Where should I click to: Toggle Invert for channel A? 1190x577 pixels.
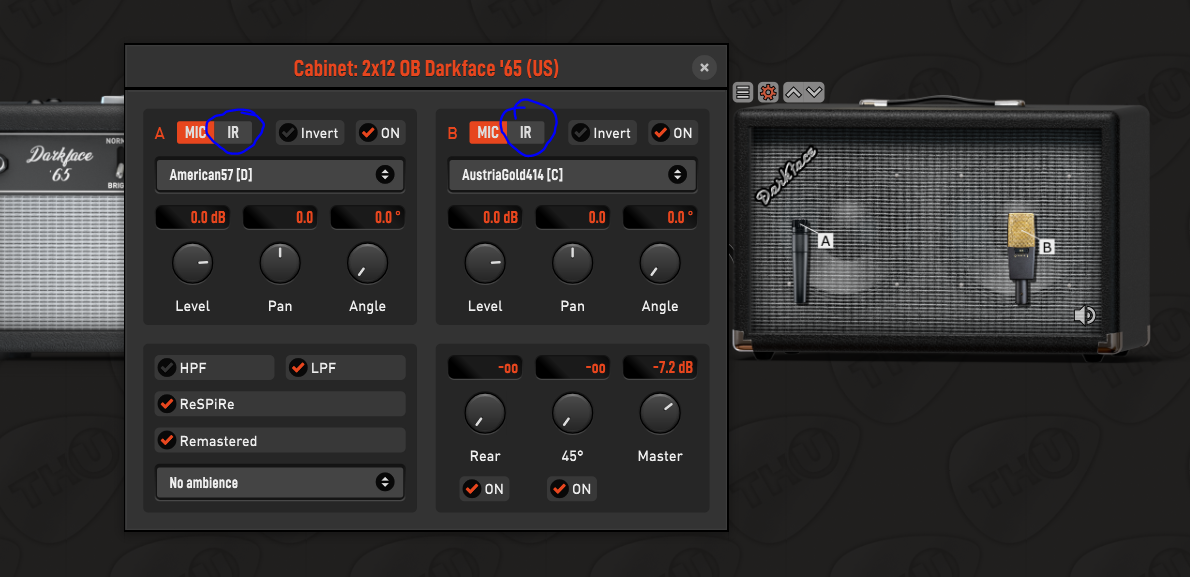click(309, 133)
